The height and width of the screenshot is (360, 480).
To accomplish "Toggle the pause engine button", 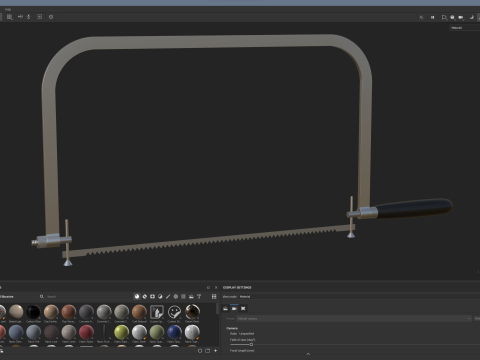I will [x=433, y=17].
